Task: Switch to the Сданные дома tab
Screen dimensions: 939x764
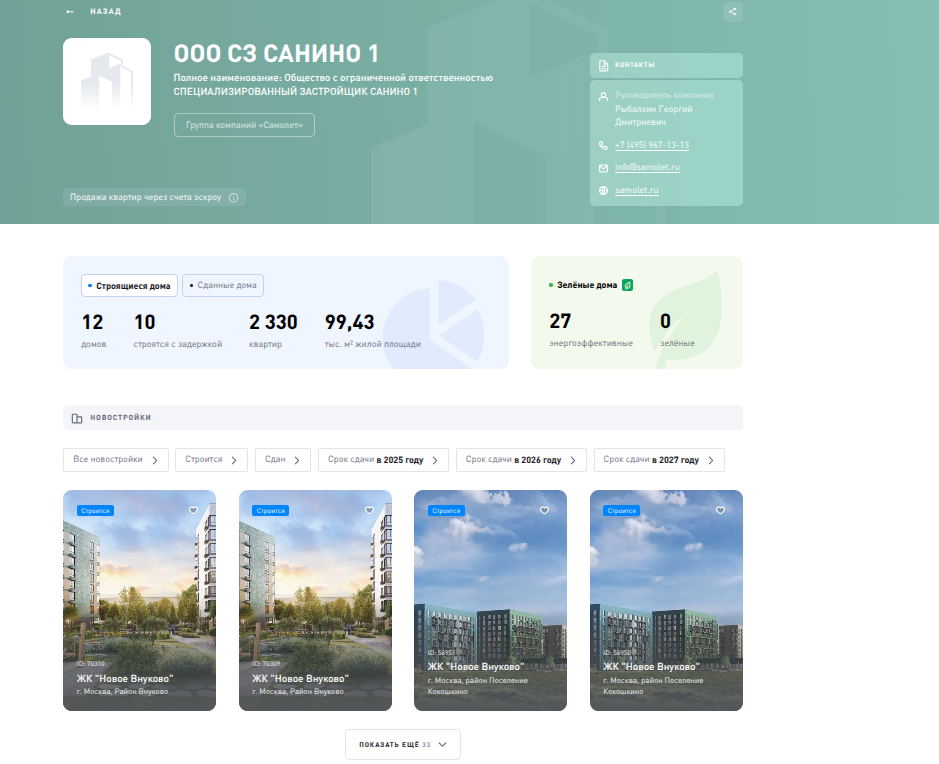Action: click(x=222, y=286)
